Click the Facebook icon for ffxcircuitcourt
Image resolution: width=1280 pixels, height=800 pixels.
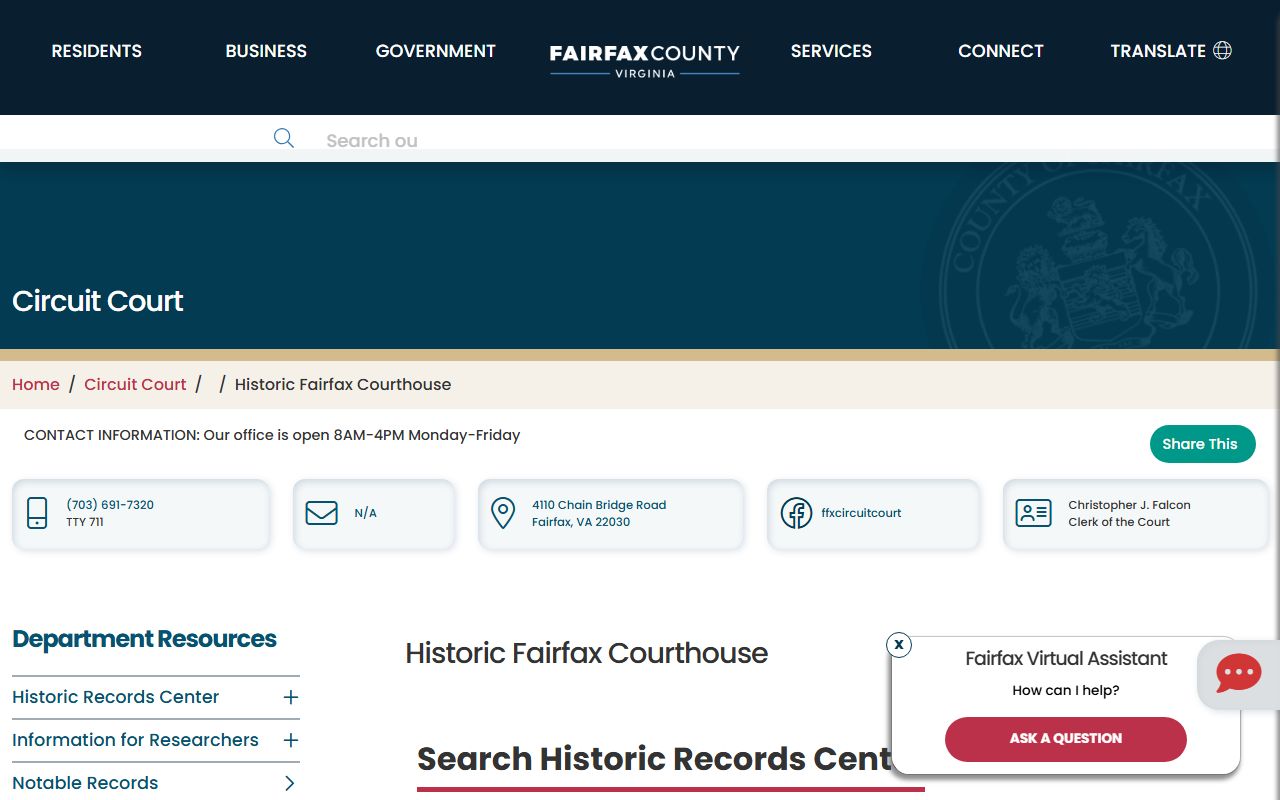point(796,513)
